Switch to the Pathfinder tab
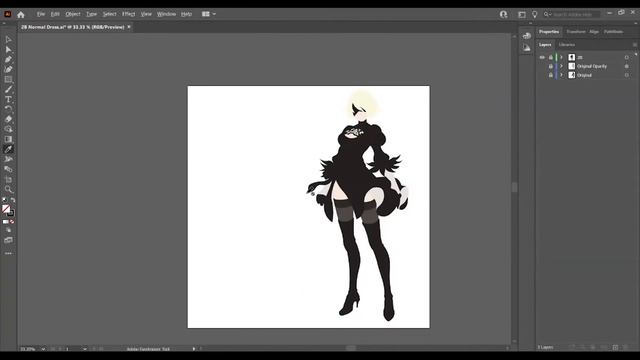Image resolution: width=640 pixels, height=360 pixels. click(613, 31)
